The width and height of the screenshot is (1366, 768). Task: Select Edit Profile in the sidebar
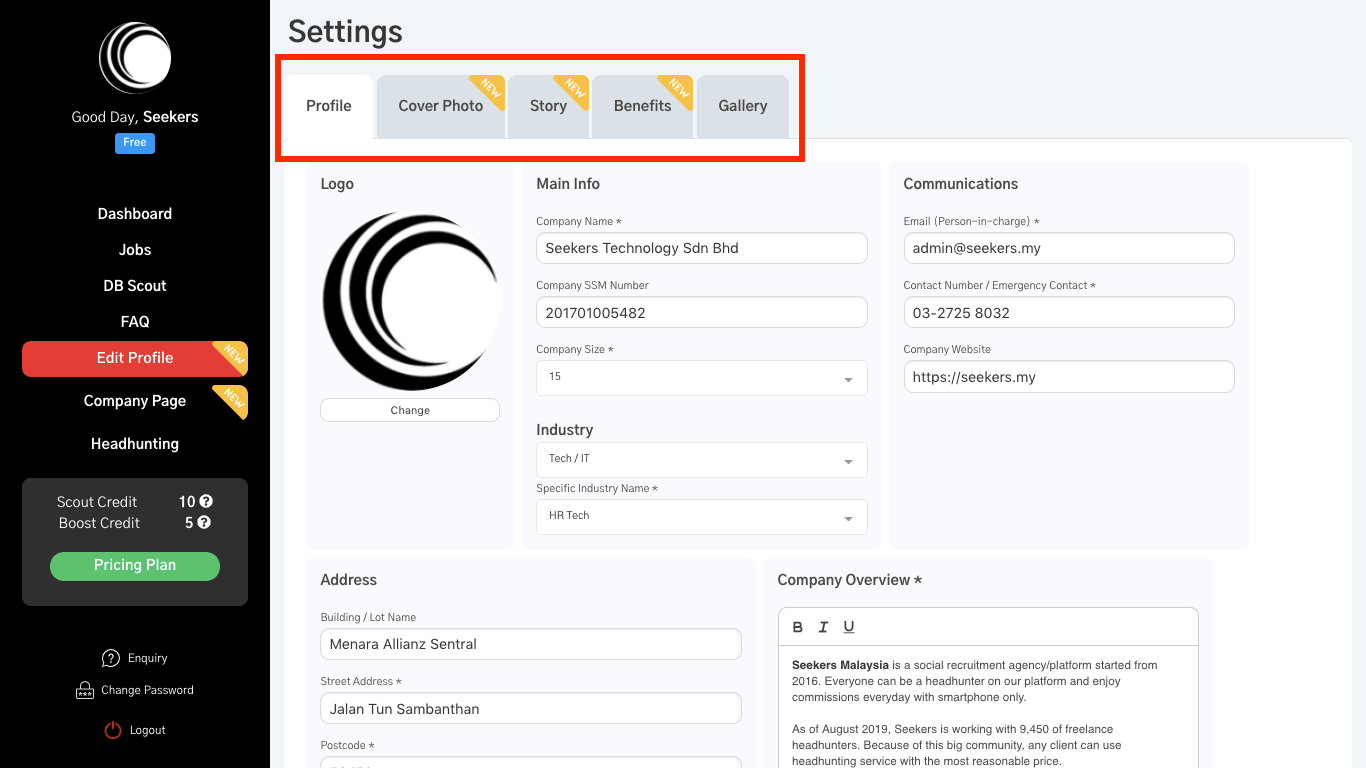pyautogui.click(x=135, y=359)
